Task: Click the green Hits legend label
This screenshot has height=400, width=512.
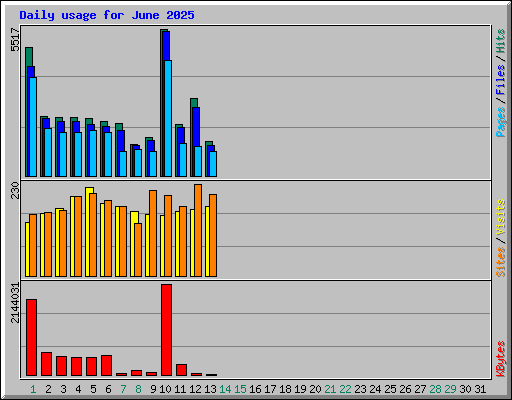Action: (x=500, y=41)
